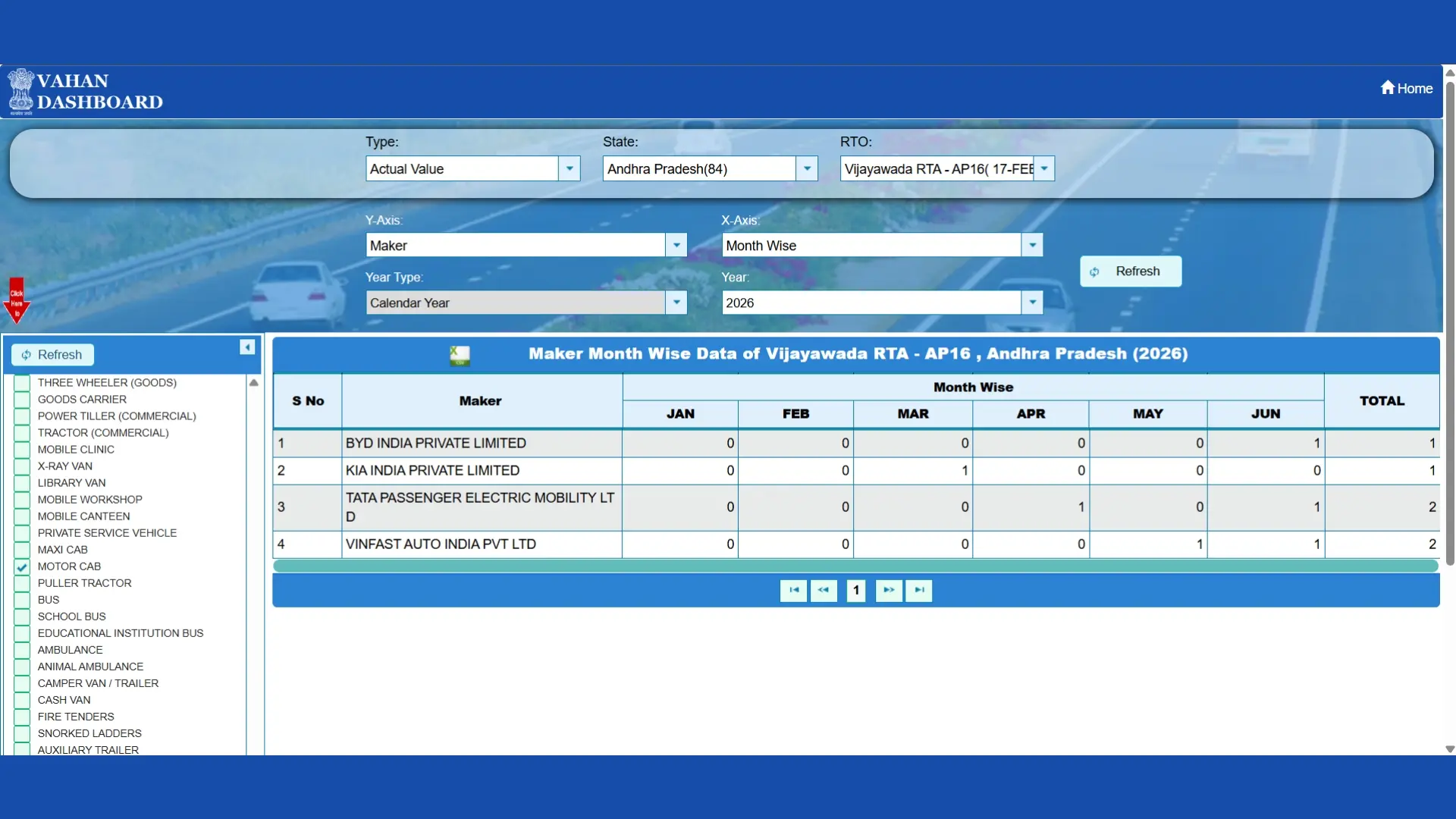Check PRIVATE SERVICE VEHICLE checkbox
Image resolution: width=1456 pixels, height=819 pixels.
[22, 533]
